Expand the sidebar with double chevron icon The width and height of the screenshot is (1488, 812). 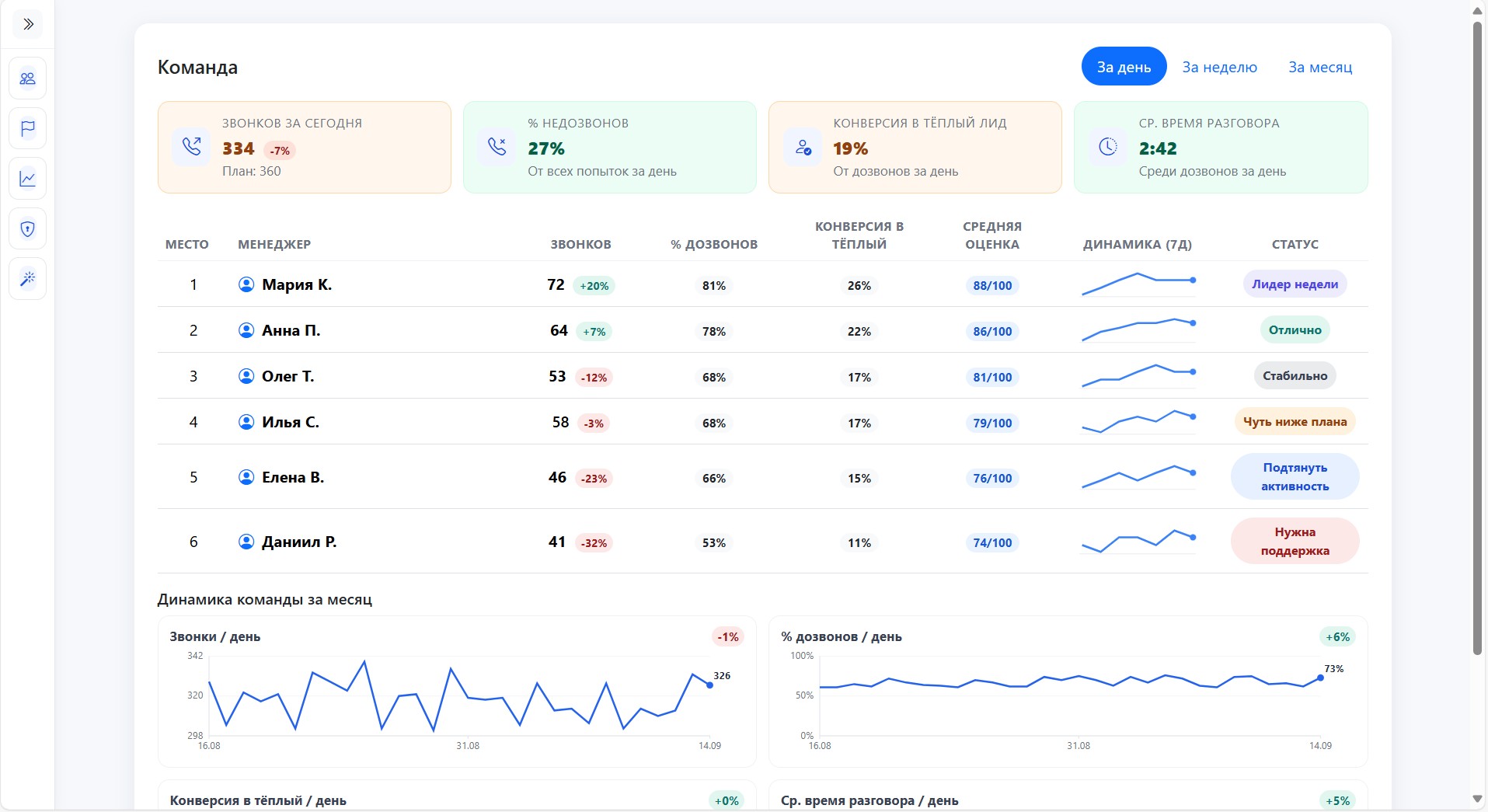(x=28, y=24)
